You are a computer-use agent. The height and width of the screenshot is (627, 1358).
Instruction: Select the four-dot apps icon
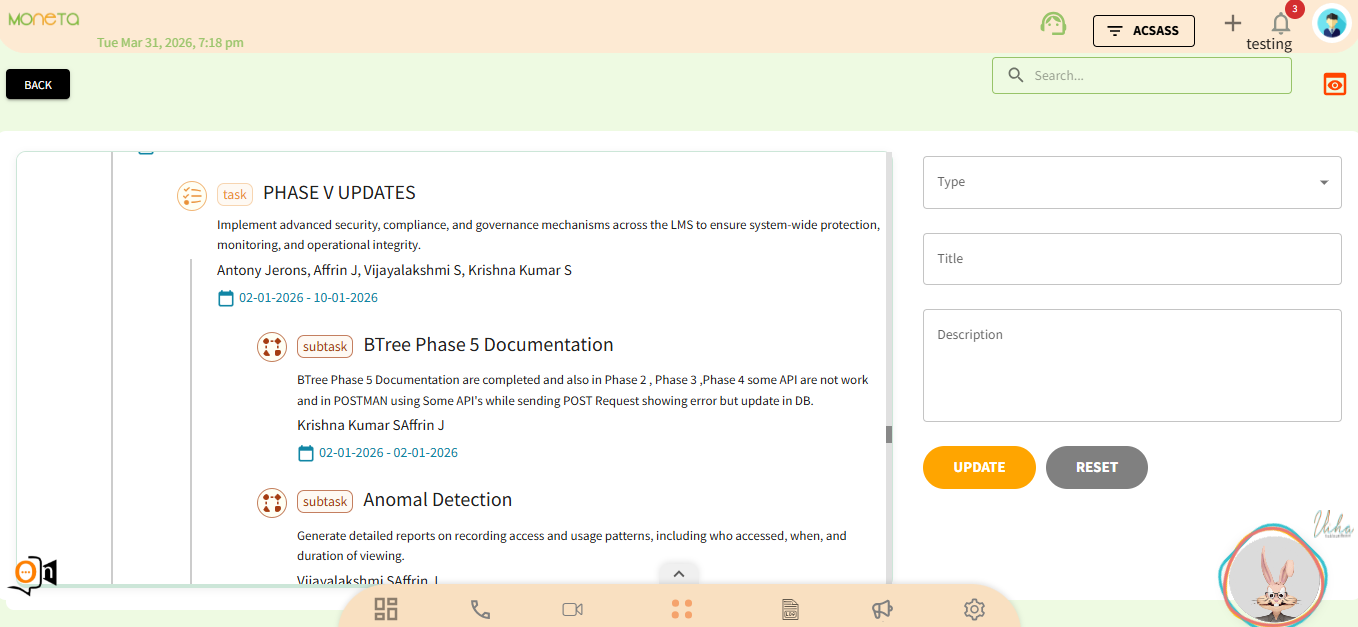click(x=682, y=609)
